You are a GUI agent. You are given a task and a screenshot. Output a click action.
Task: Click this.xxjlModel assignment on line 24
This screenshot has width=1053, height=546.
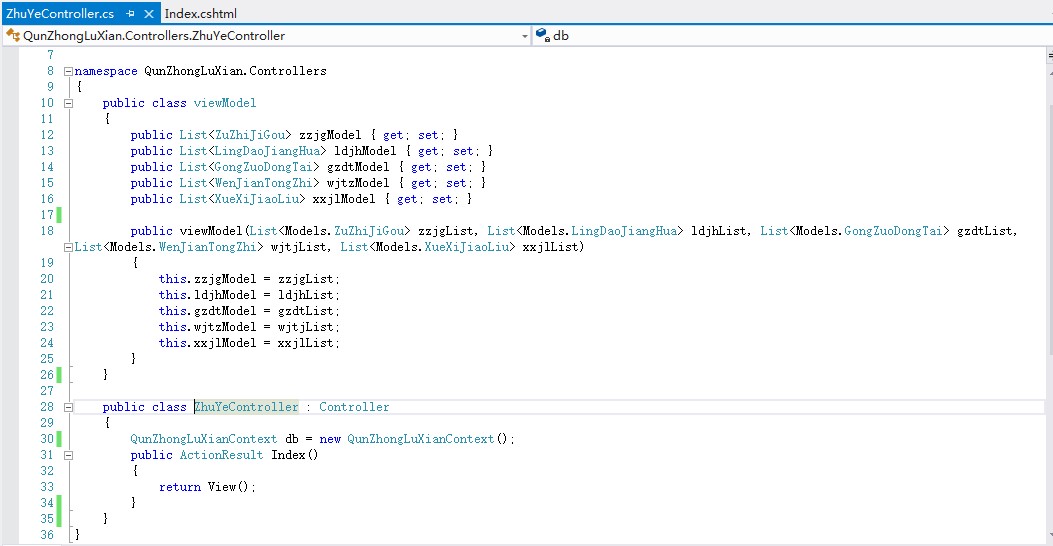[x=249, y=344]
